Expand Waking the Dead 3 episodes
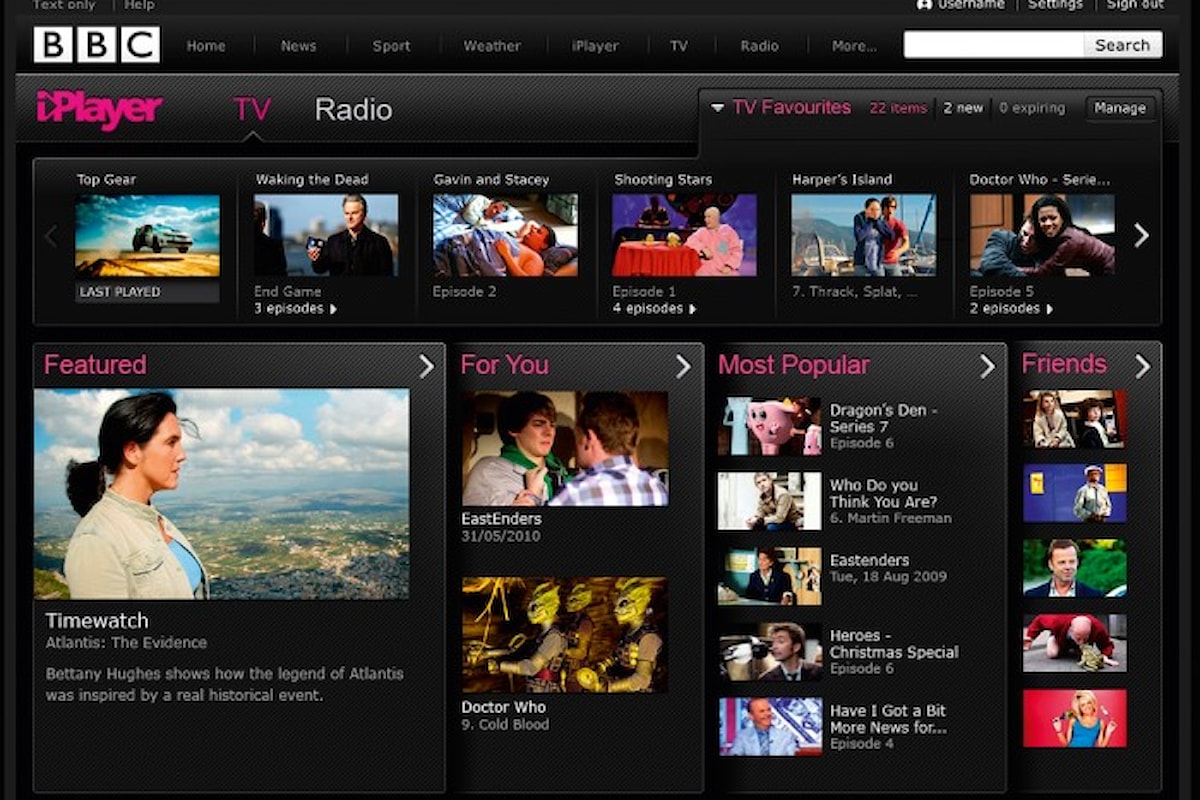Image resolution: width=1200 pixels, height=800 pixels. [295, 309]
